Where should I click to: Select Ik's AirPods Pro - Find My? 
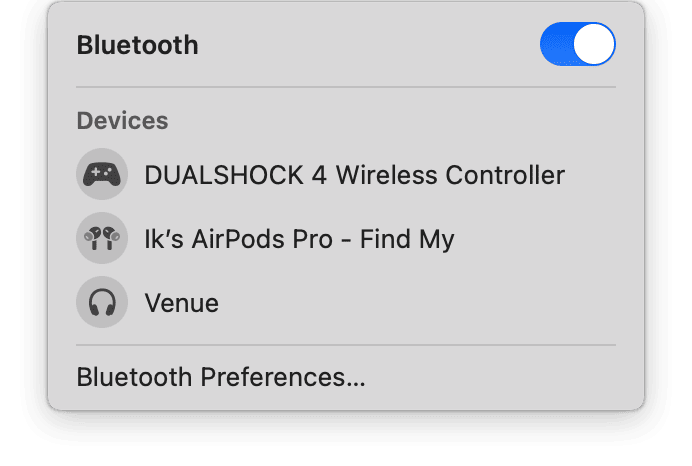click(299, 239)
